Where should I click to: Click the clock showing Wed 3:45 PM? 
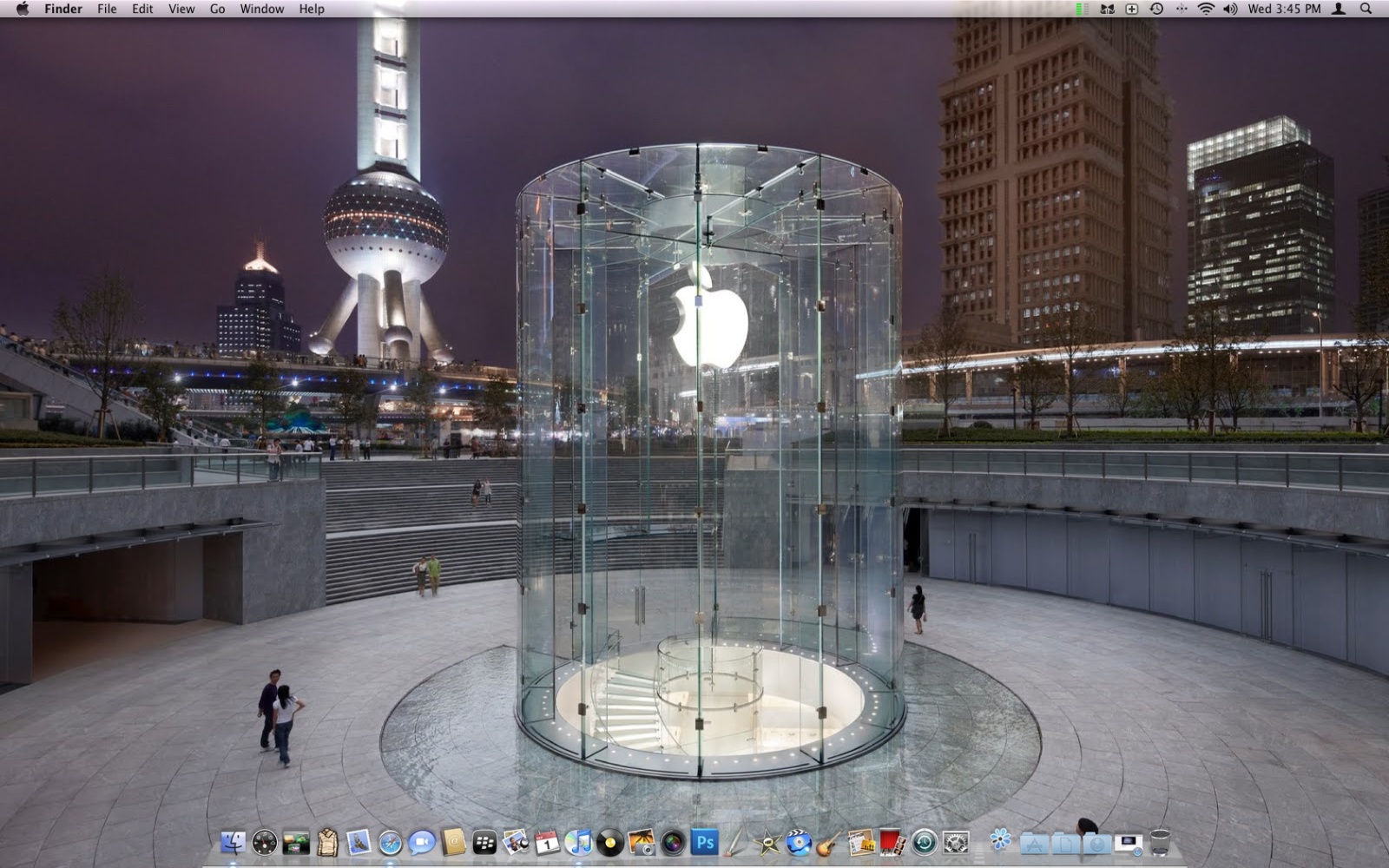point(1284,9)
